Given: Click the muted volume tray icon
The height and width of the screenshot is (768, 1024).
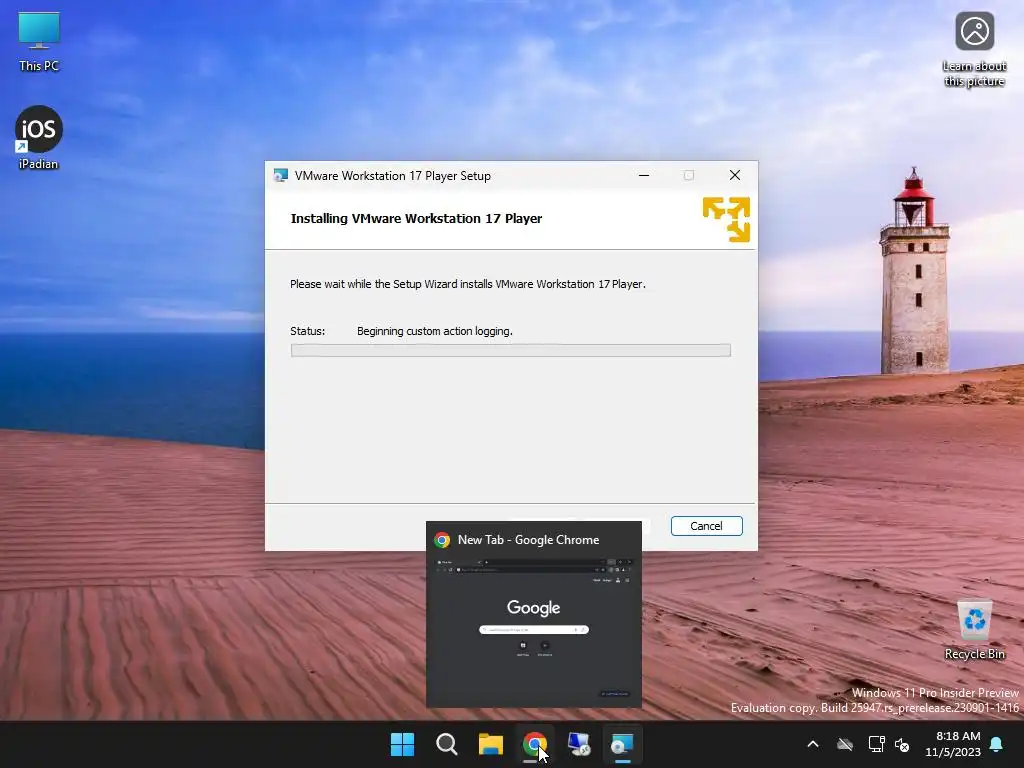Looking at the screenshot, I should pos(902,744).
